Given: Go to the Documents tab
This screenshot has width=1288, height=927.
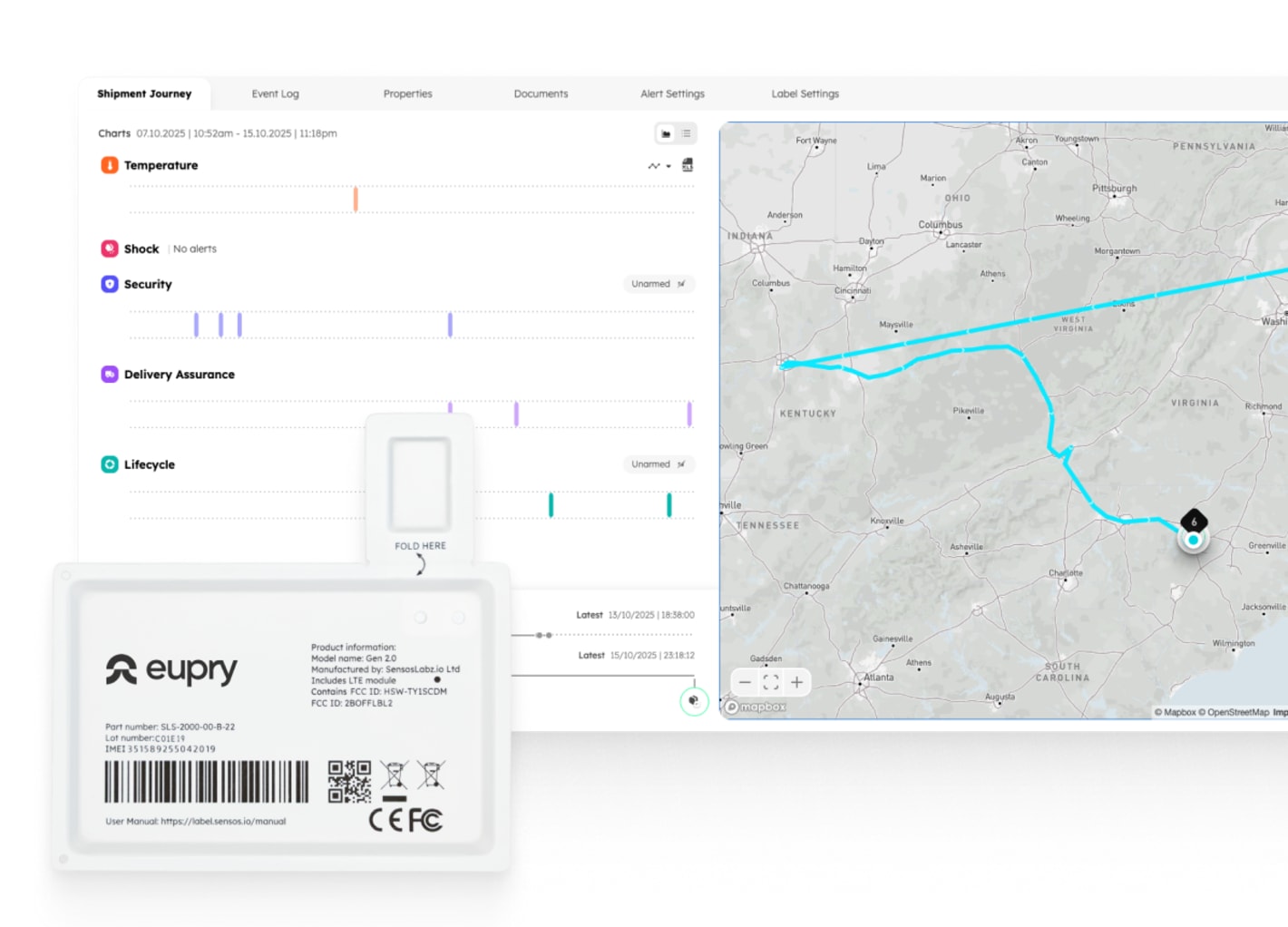Looking at the screenshot, I should tap(541, 93).
